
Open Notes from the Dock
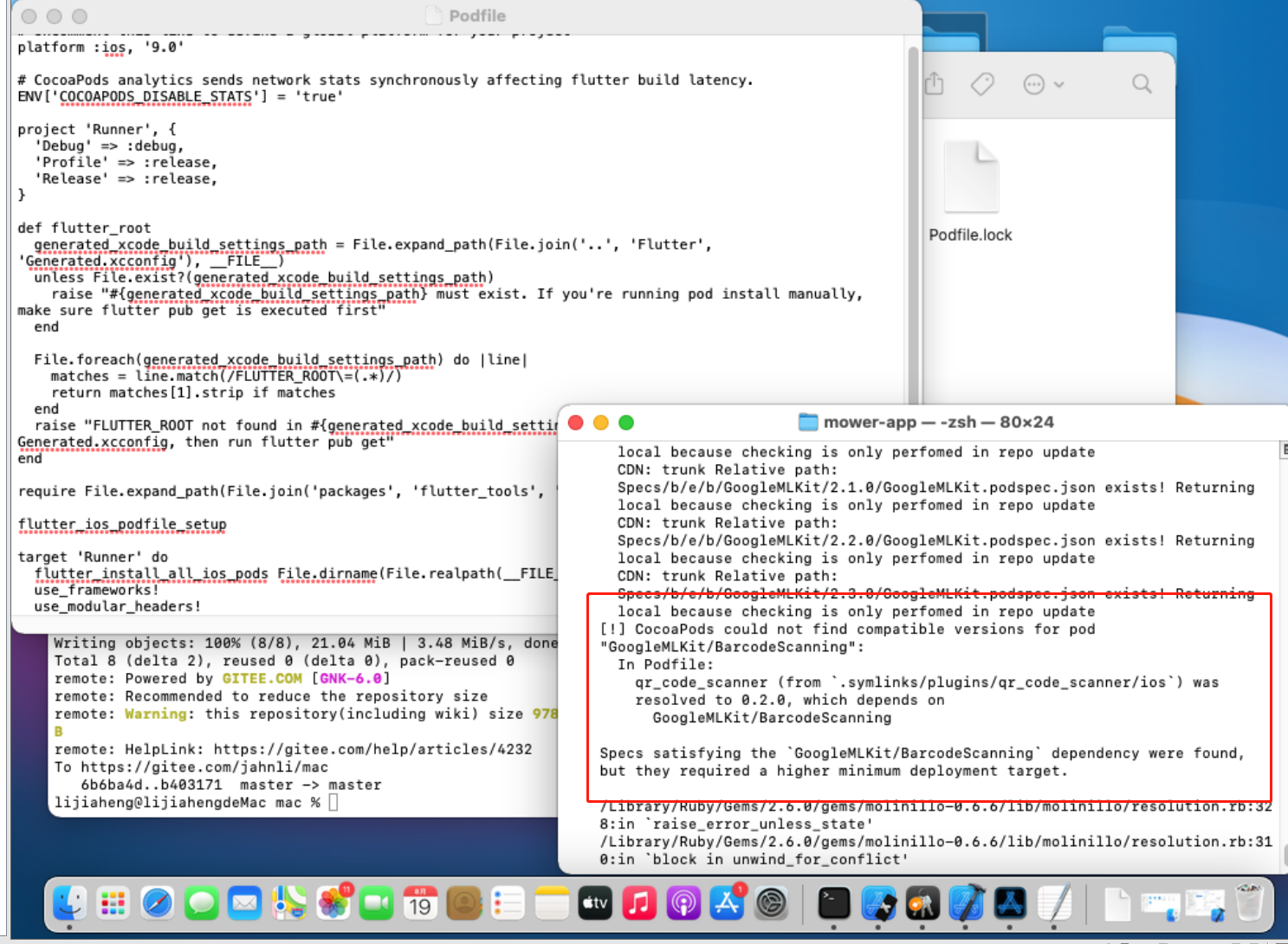click(551, 903)
